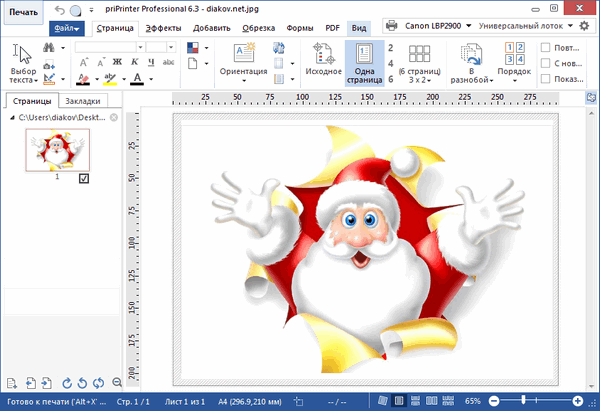
Task: Choose 2 pages per sheet
Action: click(x=390, y=48)
